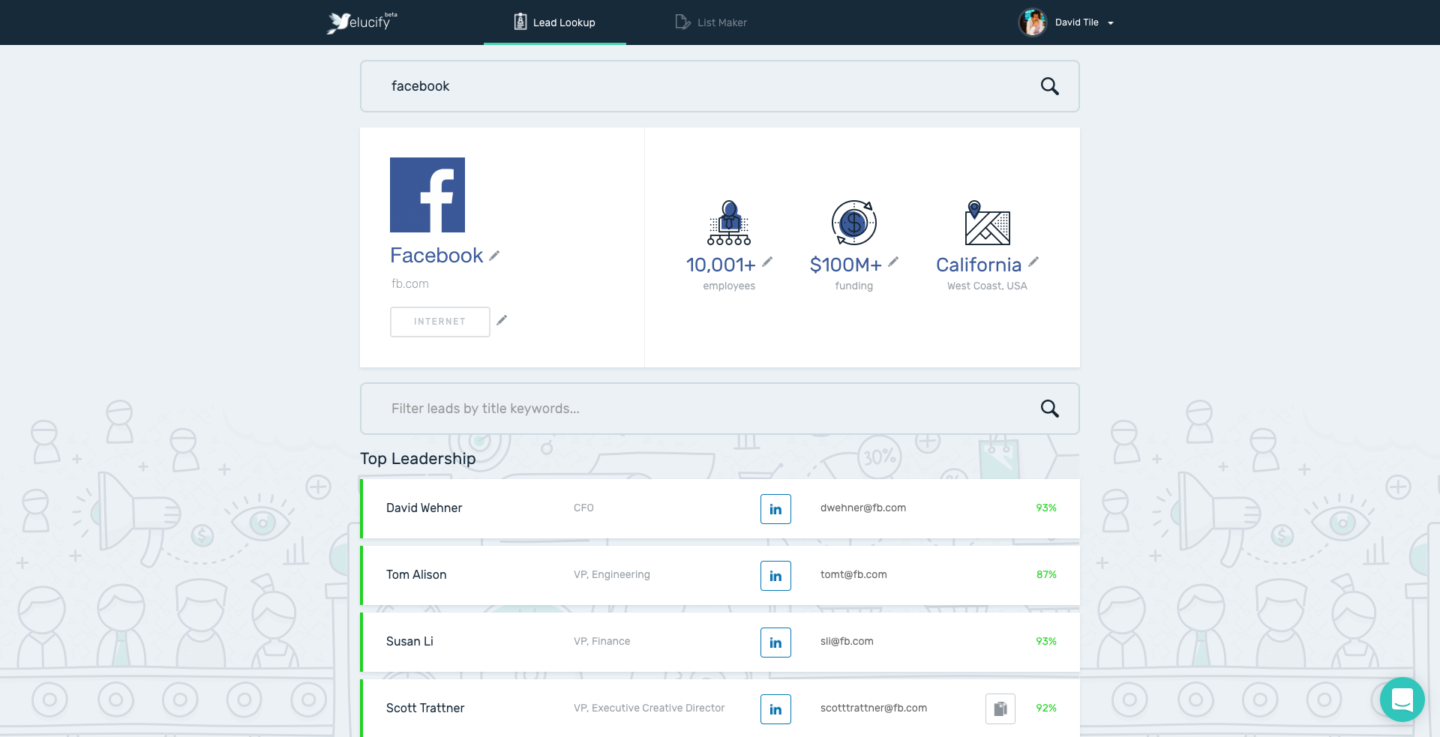Expand the David Tile account dropdown
The height and width of the screenshot is (737, 1440).
point(1110,23)
